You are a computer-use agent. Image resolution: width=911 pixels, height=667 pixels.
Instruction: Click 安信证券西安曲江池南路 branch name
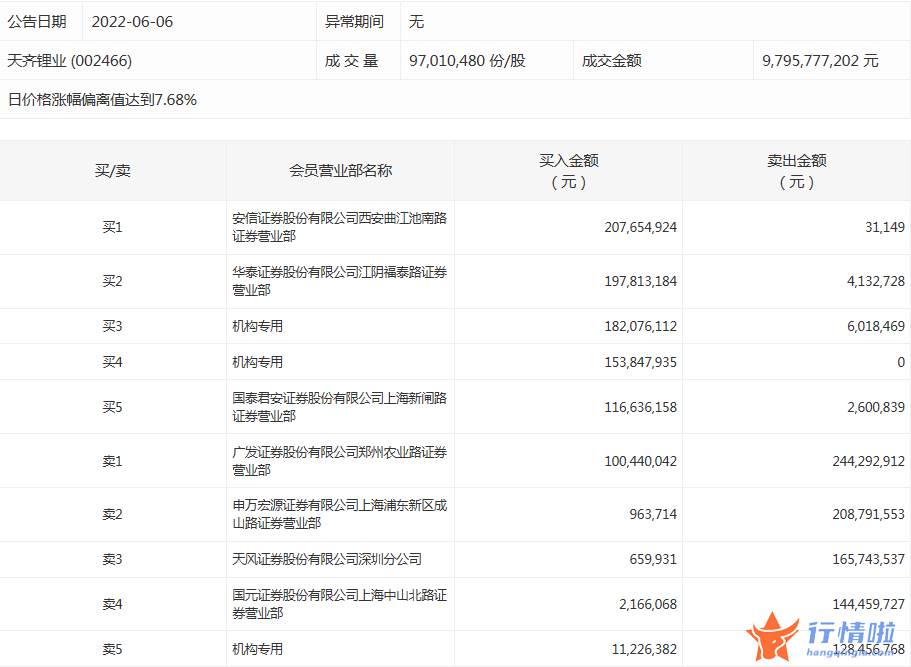pyautogui.click(x=339, y=227)
